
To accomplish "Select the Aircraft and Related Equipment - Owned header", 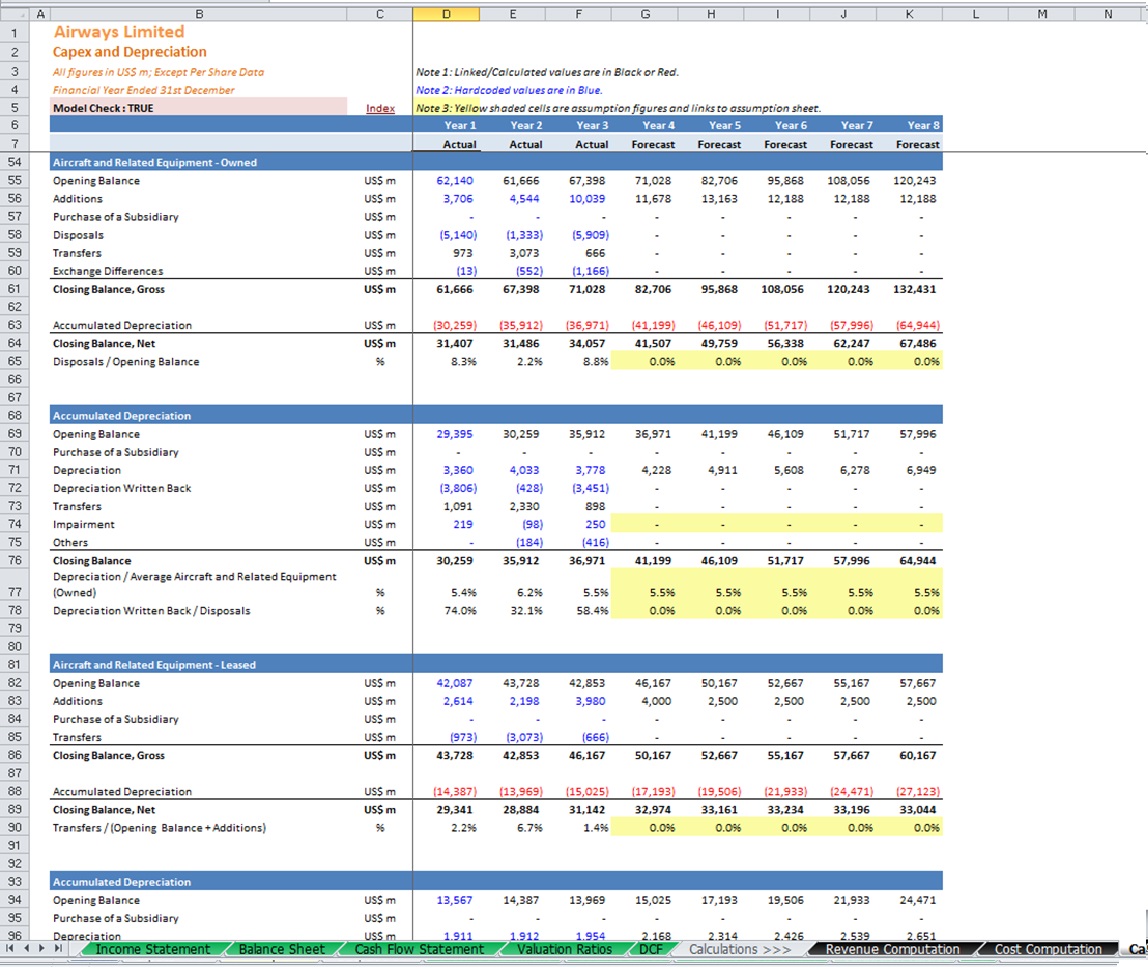I will tap(155, 162).
